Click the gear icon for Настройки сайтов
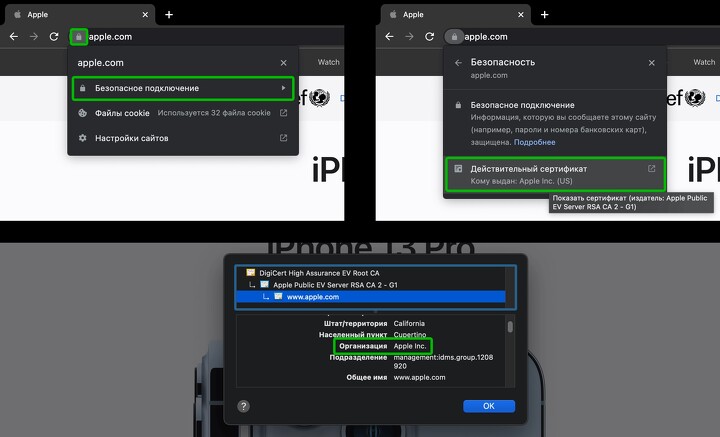Screen dimensions: 720x437 pyautogui.click(x=83, y=138)
